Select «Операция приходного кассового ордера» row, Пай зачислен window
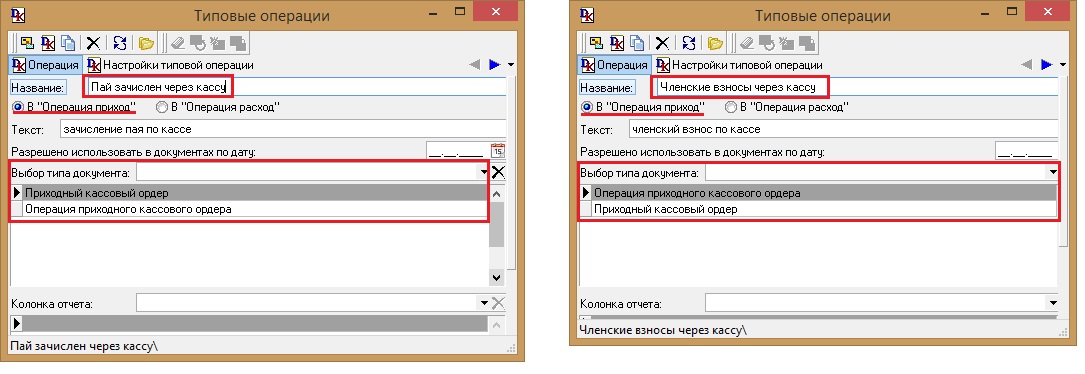This screenshot has height=374, width=1085. (255, 208)
